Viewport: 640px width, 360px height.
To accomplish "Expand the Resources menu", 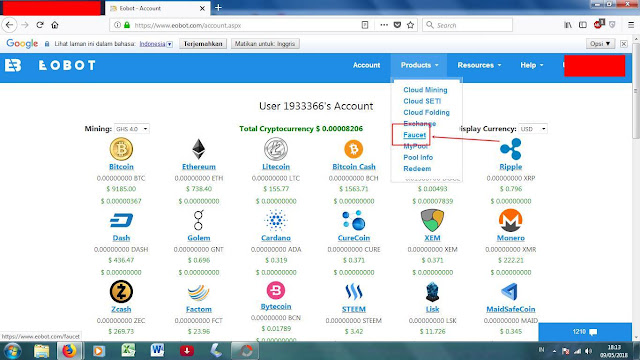I will [479, 65].
